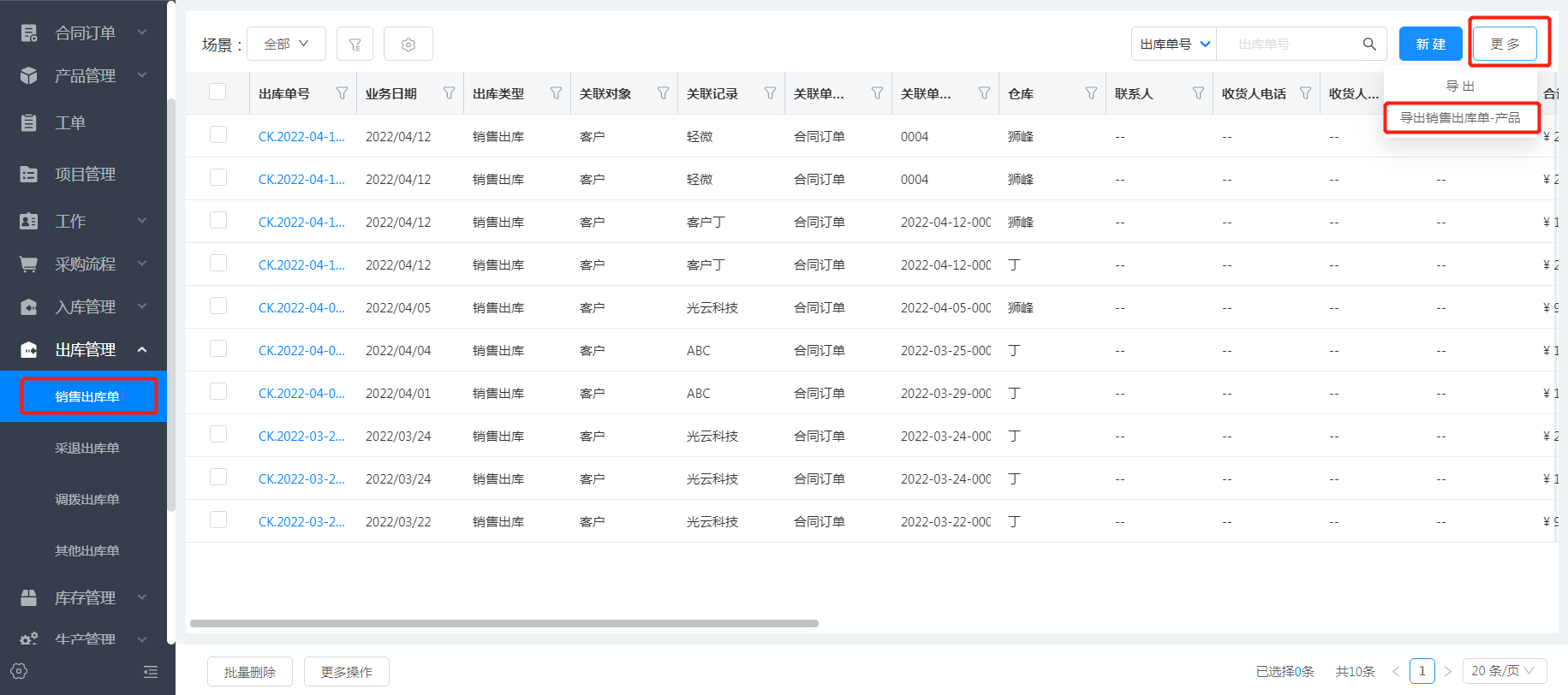Check row 客户丁 with warehouse 狮峰

pos(218,220)
